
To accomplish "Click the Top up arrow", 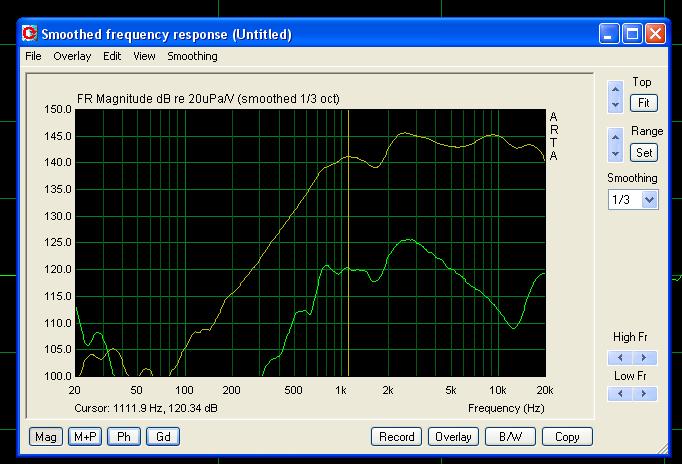I will [x=615, y=90].
